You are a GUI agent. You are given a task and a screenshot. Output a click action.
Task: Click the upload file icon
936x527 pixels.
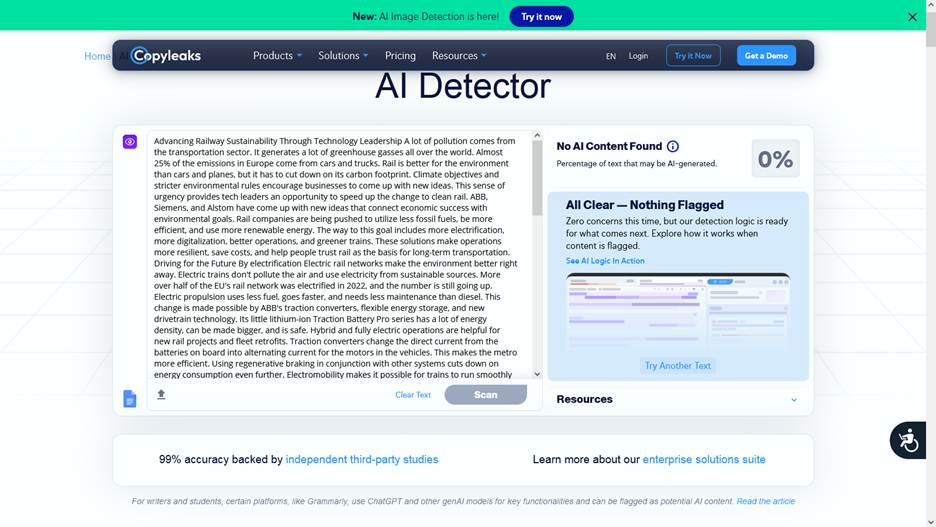tap(161, 395)
